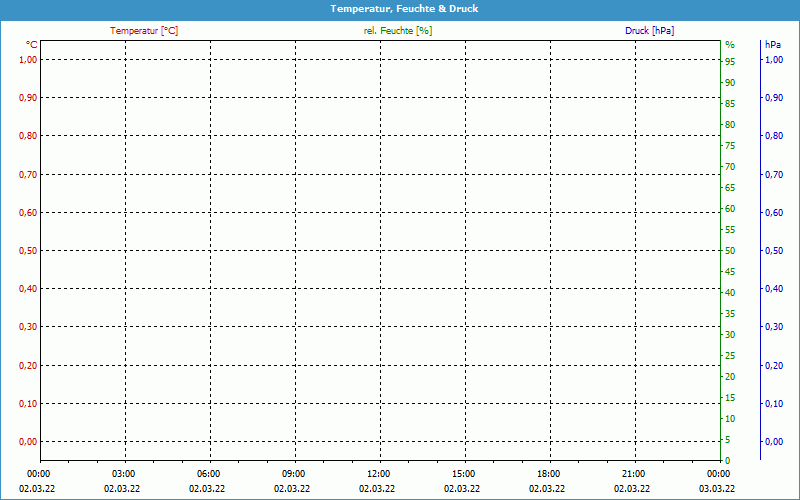Click red temperature axis value 0,80

(x=28, y=136)
